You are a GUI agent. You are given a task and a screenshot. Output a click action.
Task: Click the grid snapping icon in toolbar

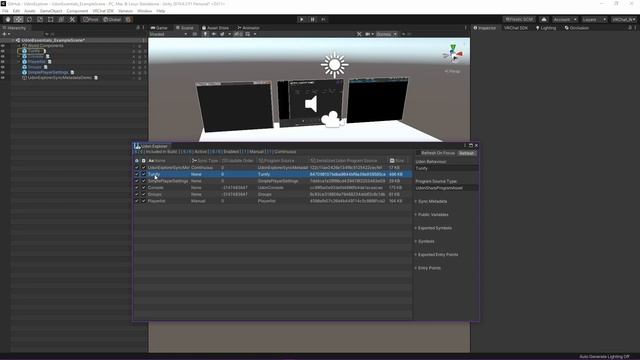pos(128,20)
